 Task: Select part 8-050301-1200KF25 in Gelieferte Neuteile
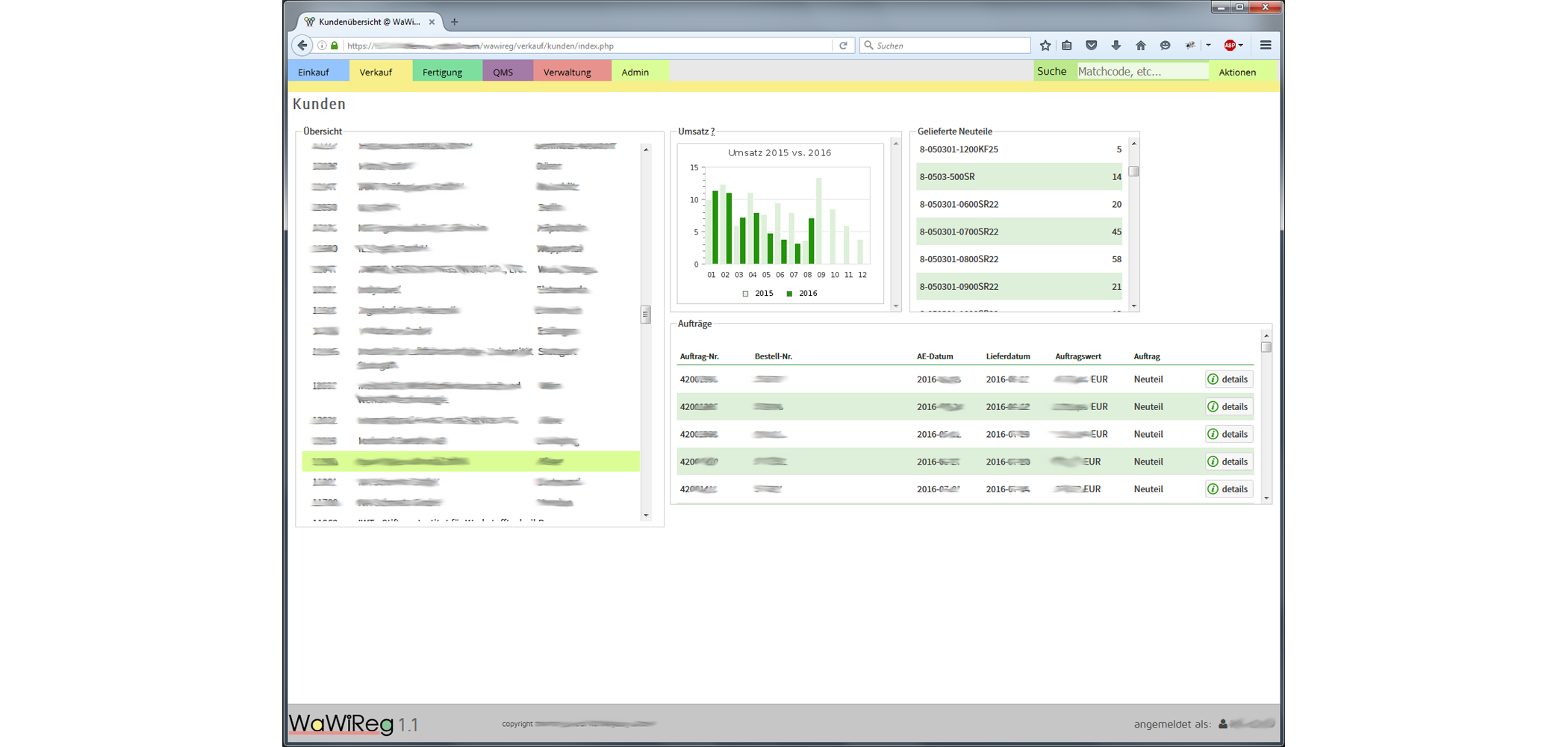tap(1019, 149)
